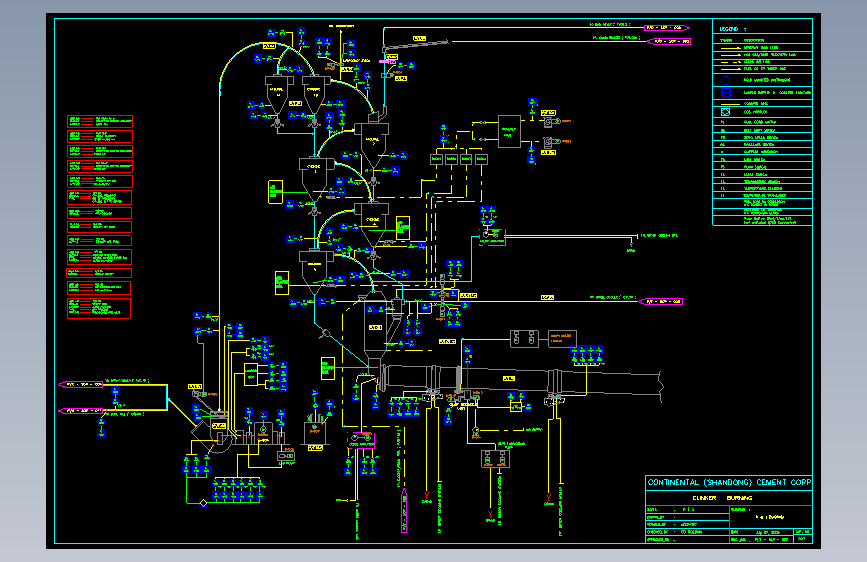Select the blue circle symbol in the legend
The height and width of the screenshot is (562, 867).
point(725,80)
